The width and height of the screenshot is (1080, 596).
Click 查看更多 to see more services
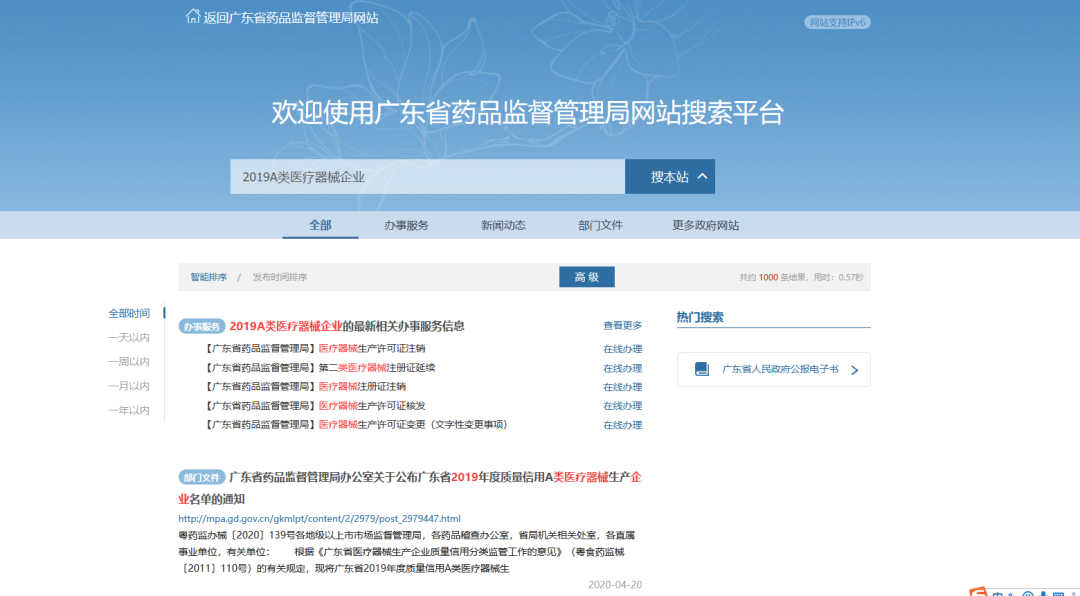coord(622,326)
